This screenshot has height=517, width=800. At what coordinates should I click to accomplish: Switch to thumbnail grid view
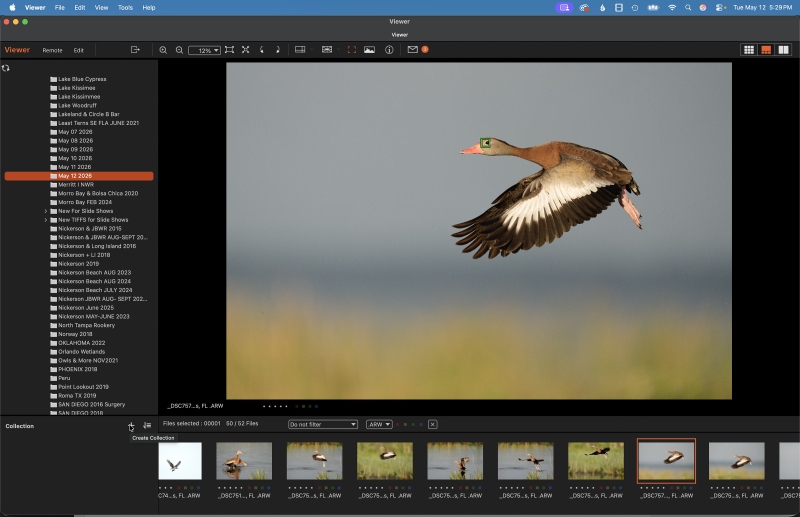tap(749, 50)
